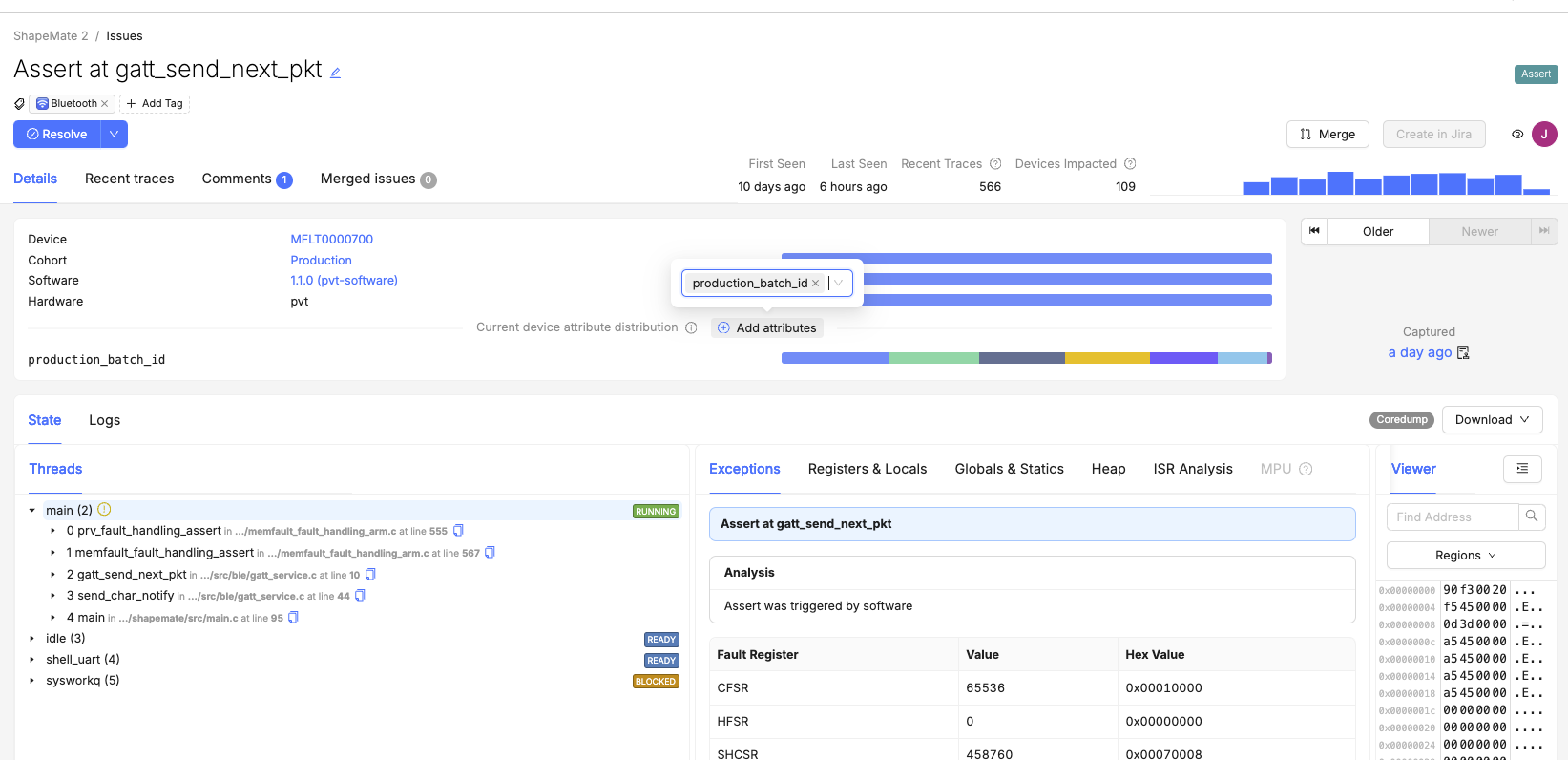
Task: Jump to oldest trace with skip-back icon
Action: click(x=1314, y=231)
